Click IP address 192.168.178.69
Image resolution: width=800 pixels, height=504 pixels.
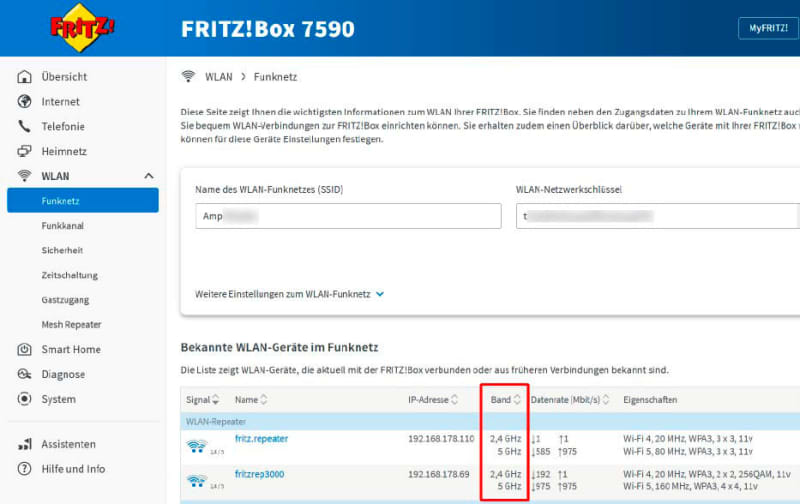[438, 474]
